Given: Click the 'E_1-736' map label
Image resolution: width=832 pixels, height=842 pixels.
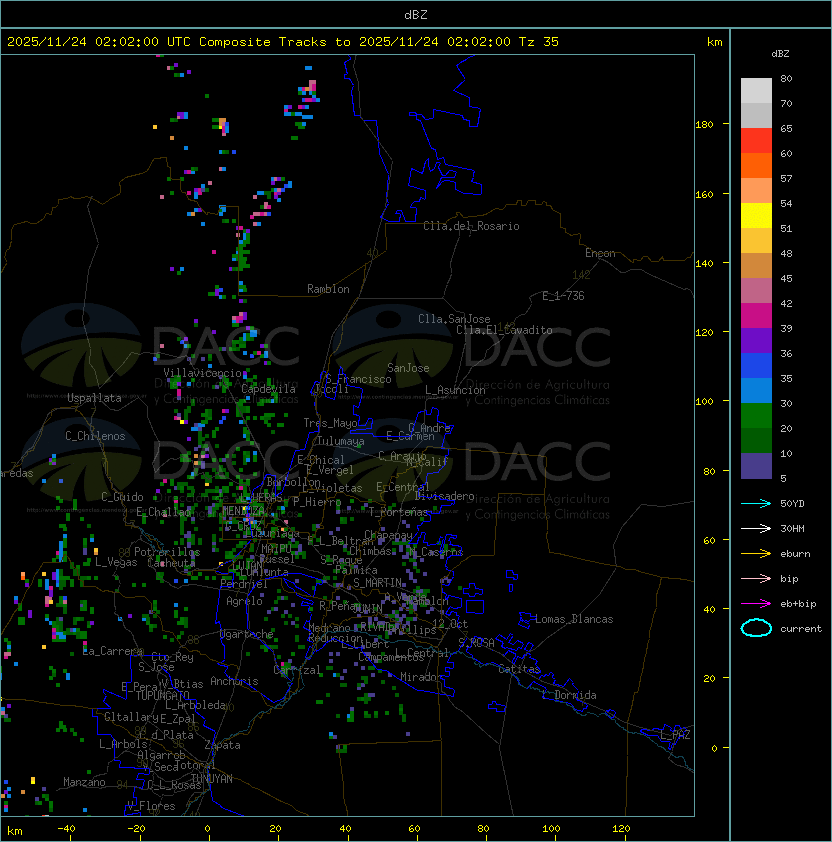Looking at the screenshot, I should tap(563, 296).
